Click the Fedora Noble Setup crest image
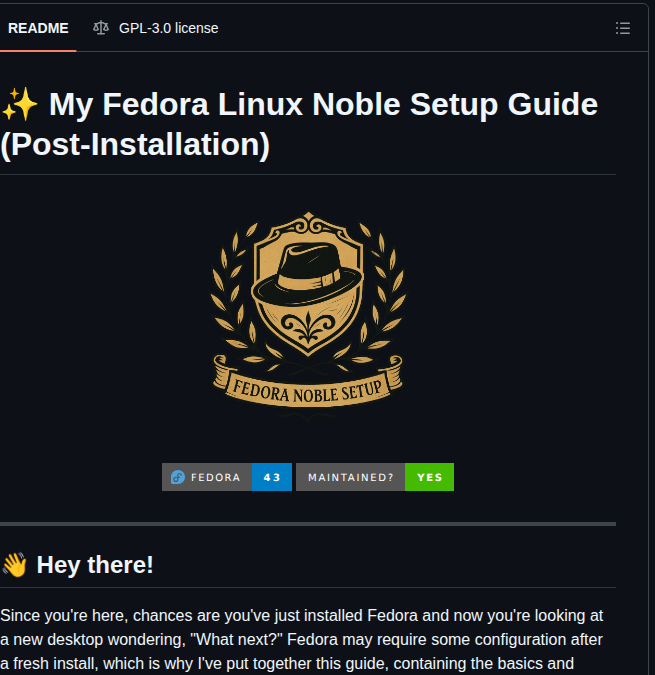Screen dimensions: 655x675 (x=308, y=315)
